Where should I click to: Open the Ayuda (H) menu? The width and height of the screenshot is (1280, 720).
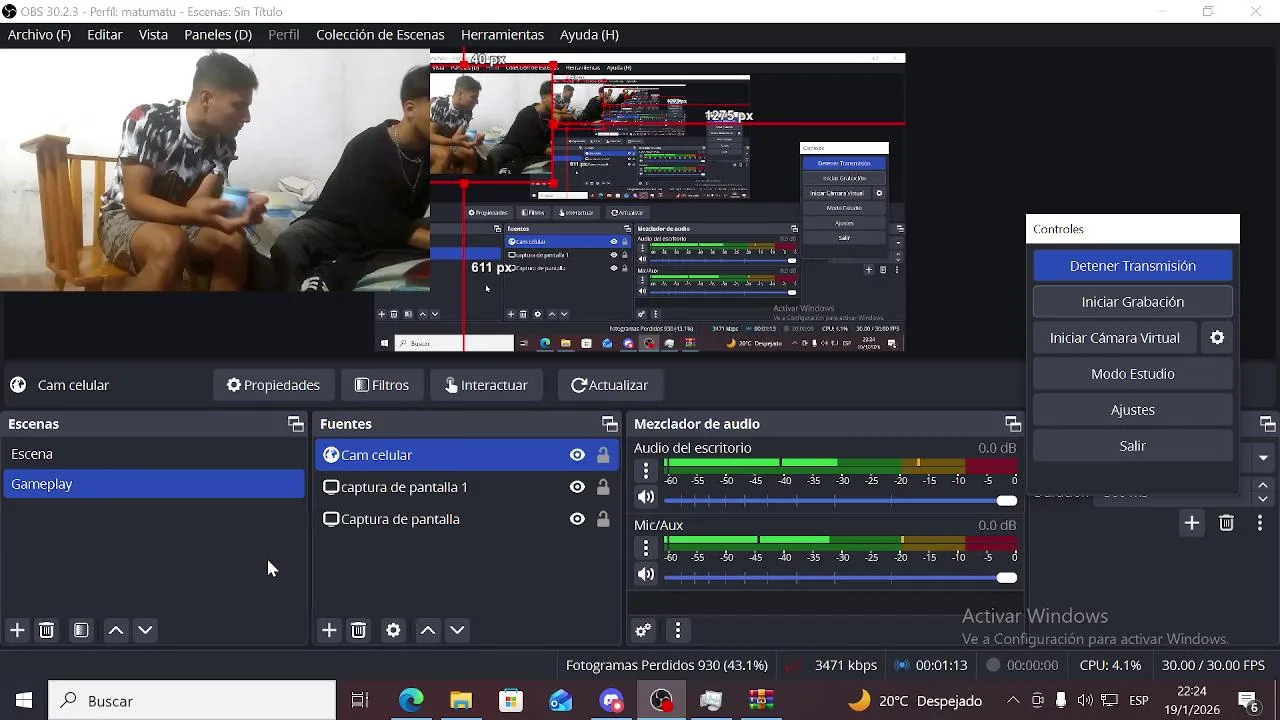pos(589,35)
